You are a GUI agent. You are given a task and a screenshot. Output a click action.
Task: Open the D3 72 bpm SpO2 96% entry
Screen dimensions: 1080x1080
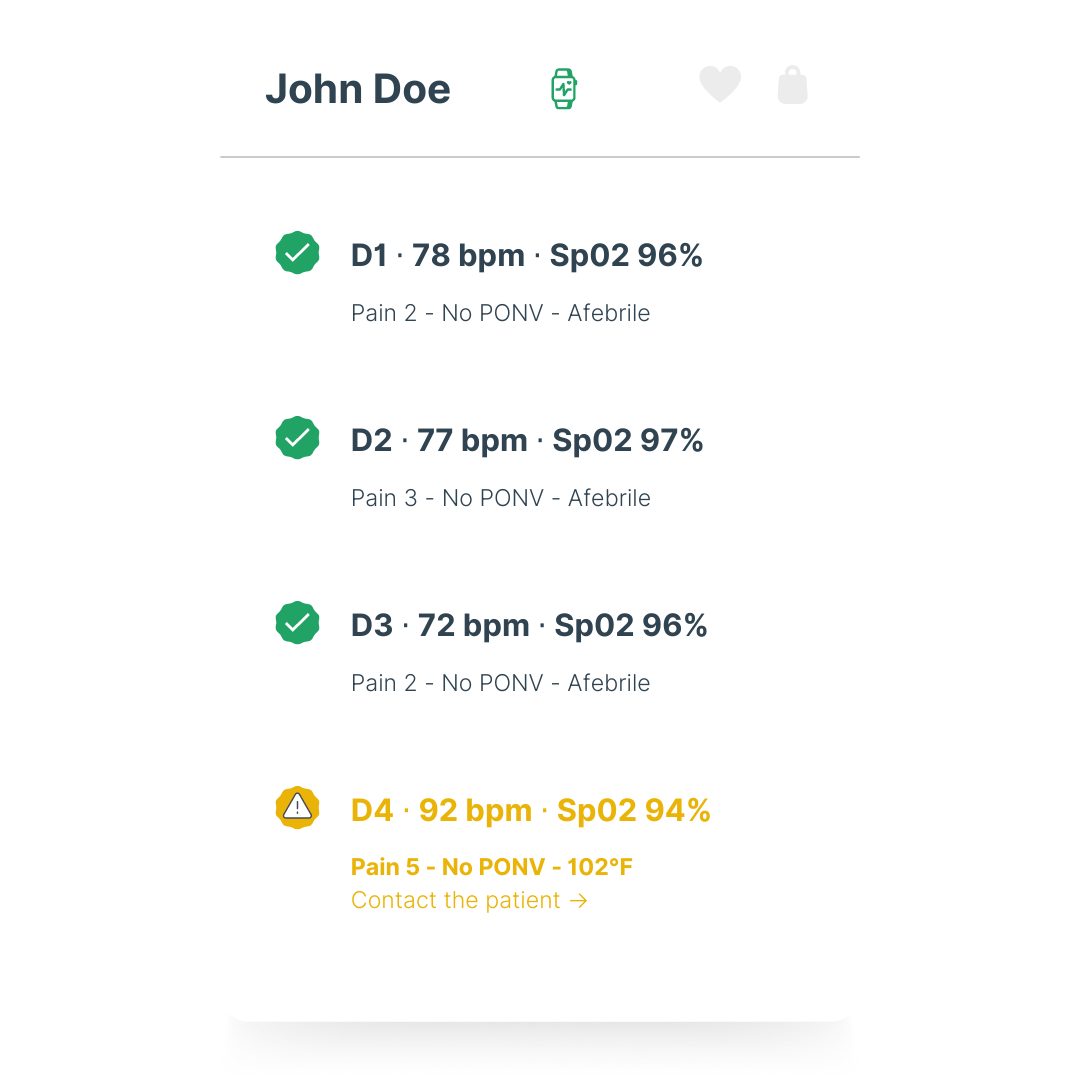(x=529, y=626)
